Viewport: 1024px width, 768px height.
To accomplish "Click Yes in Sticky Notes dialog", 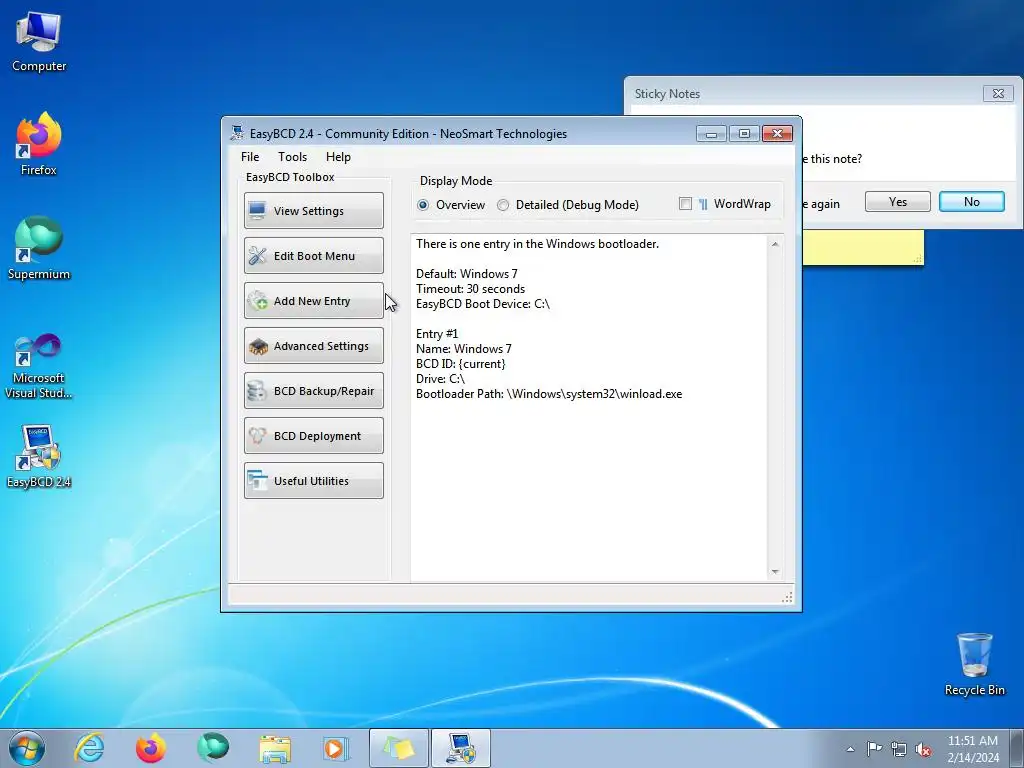I will (897, 202).
